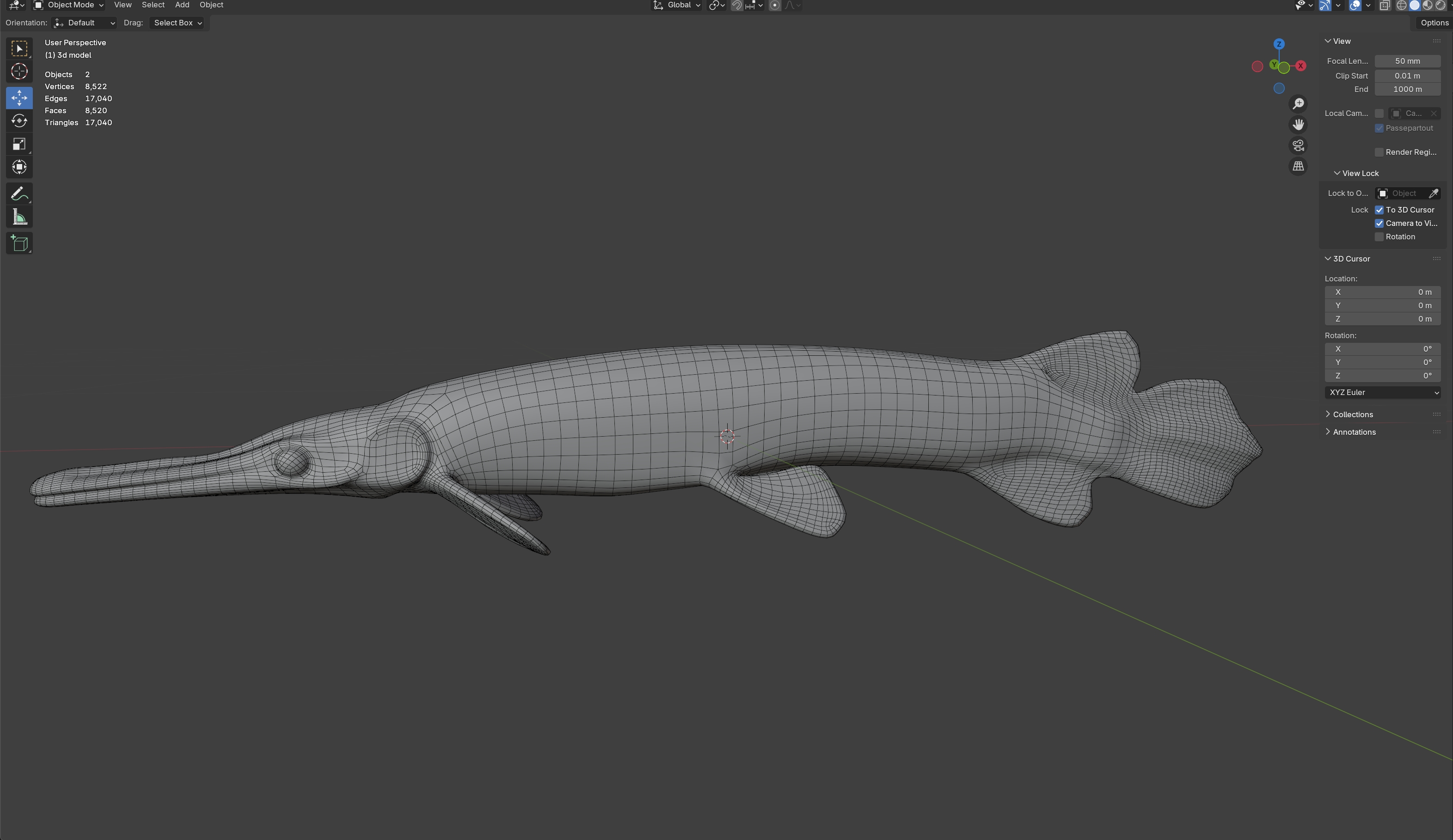Open the XYZ Euler rotation mode dropdown
This screenshot has height=840, width=1453.
(1382, 392)
